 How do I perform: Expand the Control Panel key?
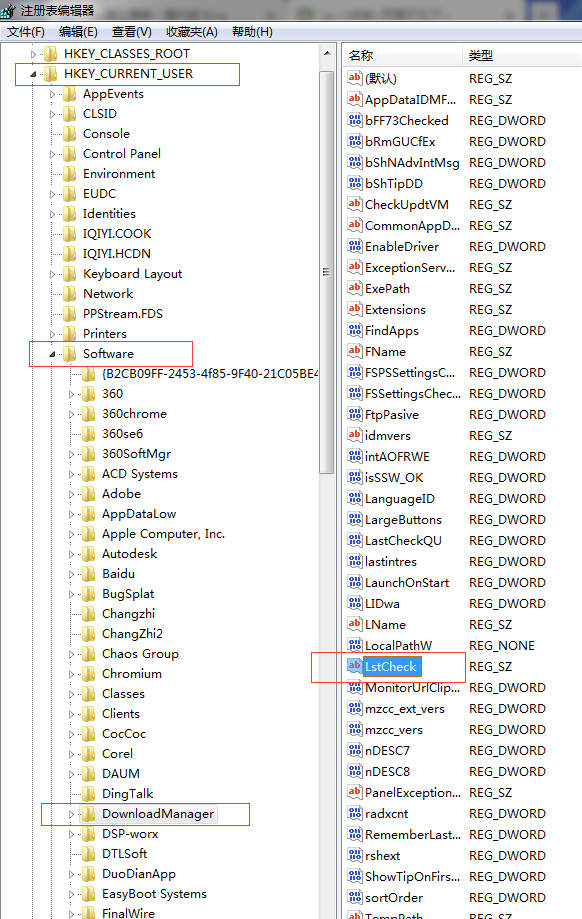(52, 154)
